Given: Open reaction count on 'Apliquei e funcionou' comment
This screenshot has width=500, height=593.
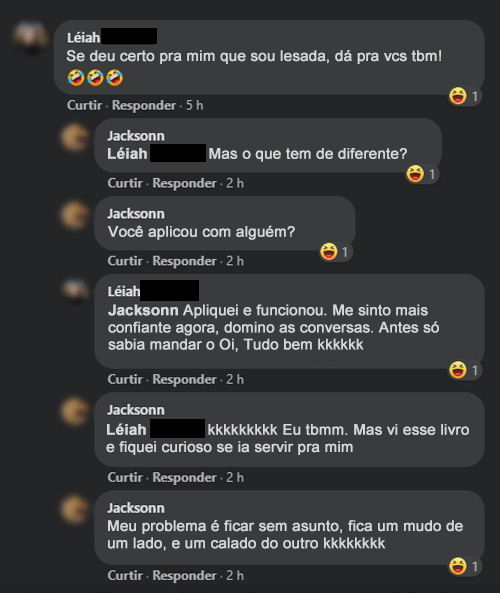Looking at the screenshot, I should click(465, 370).
